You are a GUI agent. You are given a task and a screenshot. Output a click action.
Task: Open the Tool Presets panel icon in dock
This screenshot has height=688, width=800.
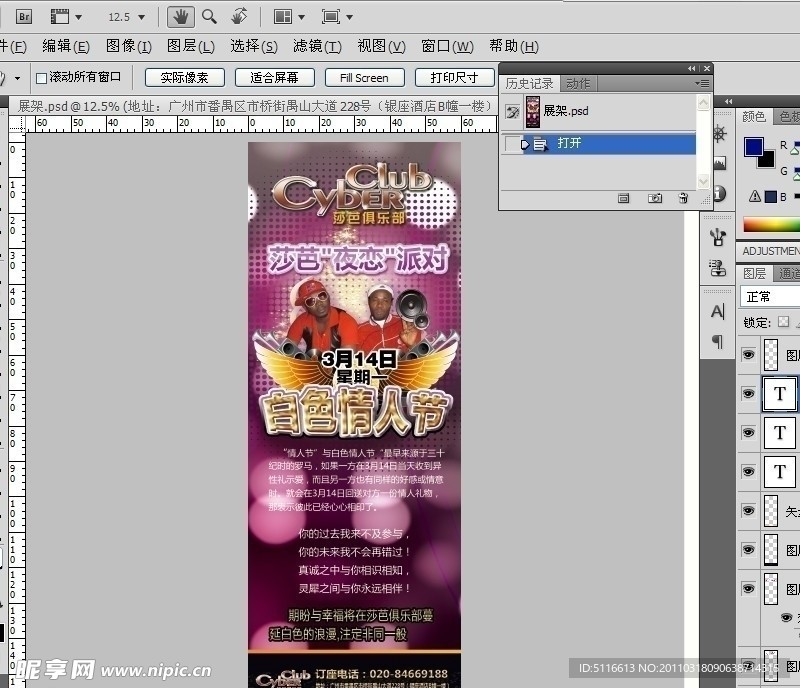pyautogui.click(x=718, y=237)
